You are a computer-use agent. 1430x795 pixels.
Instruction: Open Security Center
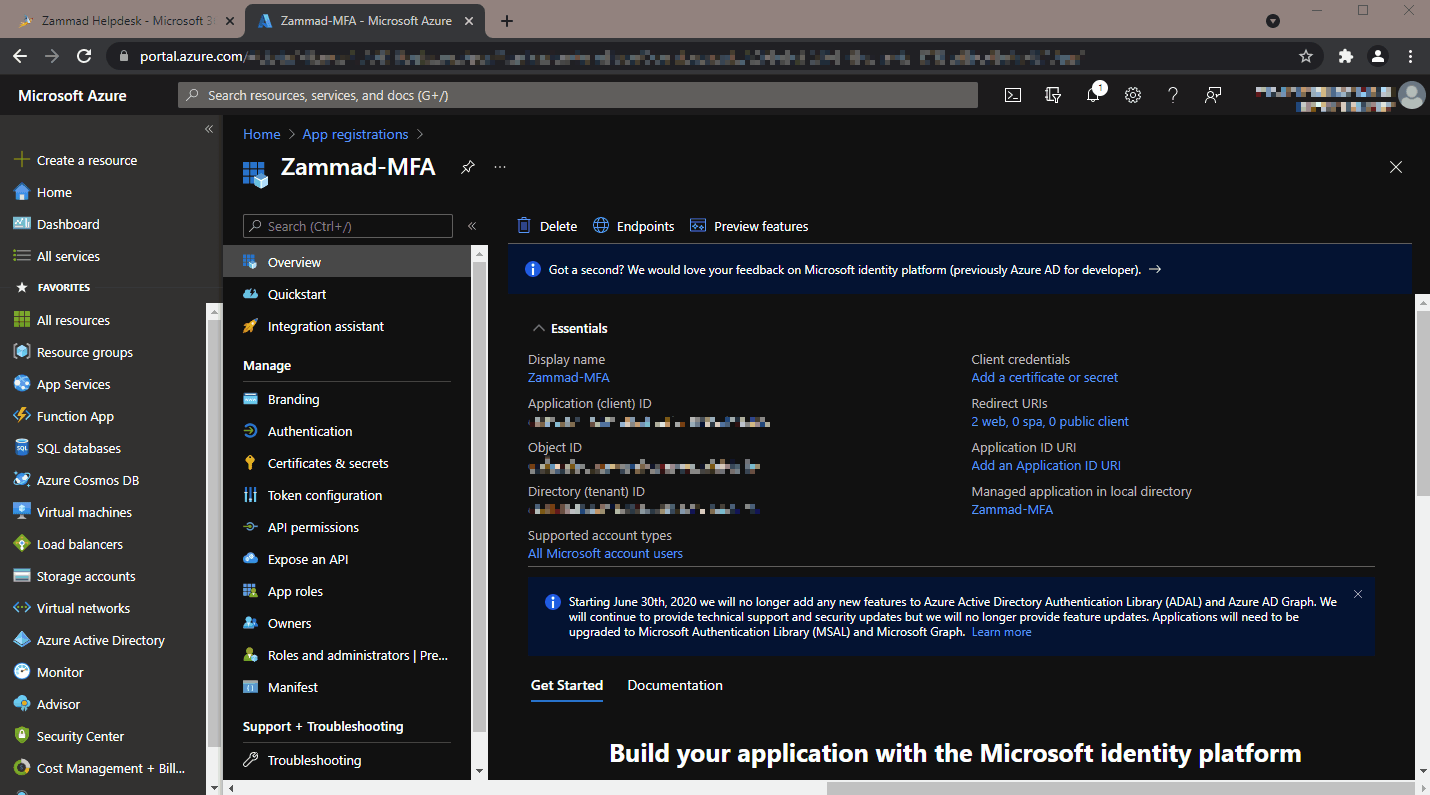[x=103, y=736]
